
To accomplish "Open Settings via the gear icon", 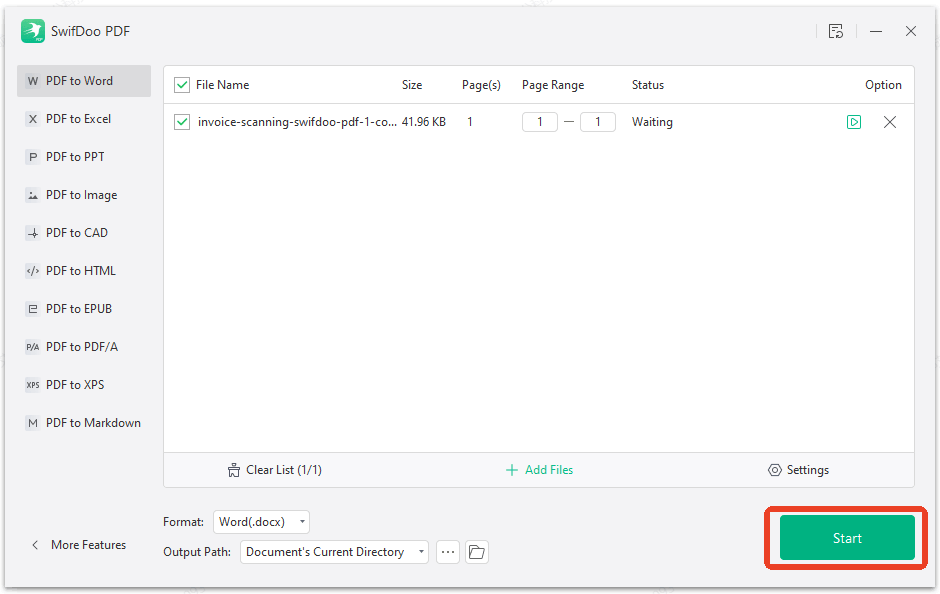I will pyautogui.click(x=775, y=469).
